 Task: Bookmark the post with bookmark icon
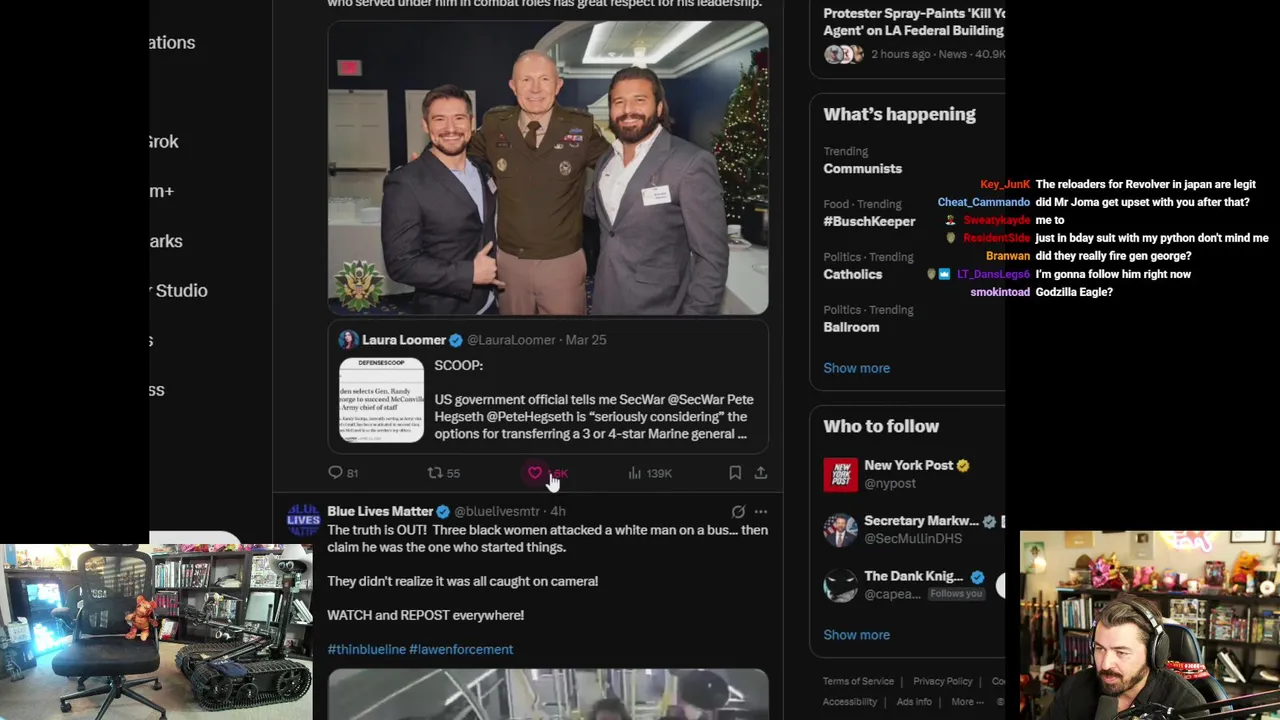pyautogui.click(x=735, y=473)
